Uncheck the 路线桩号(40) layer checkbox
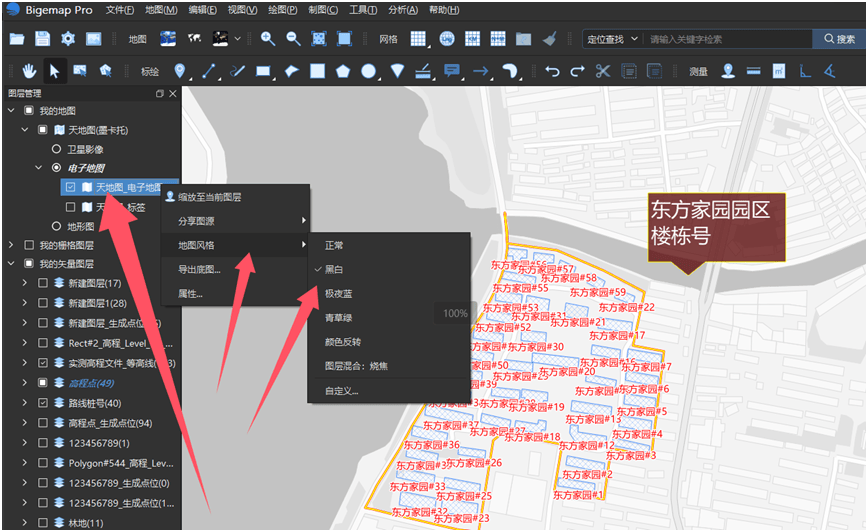 (43, 402)
